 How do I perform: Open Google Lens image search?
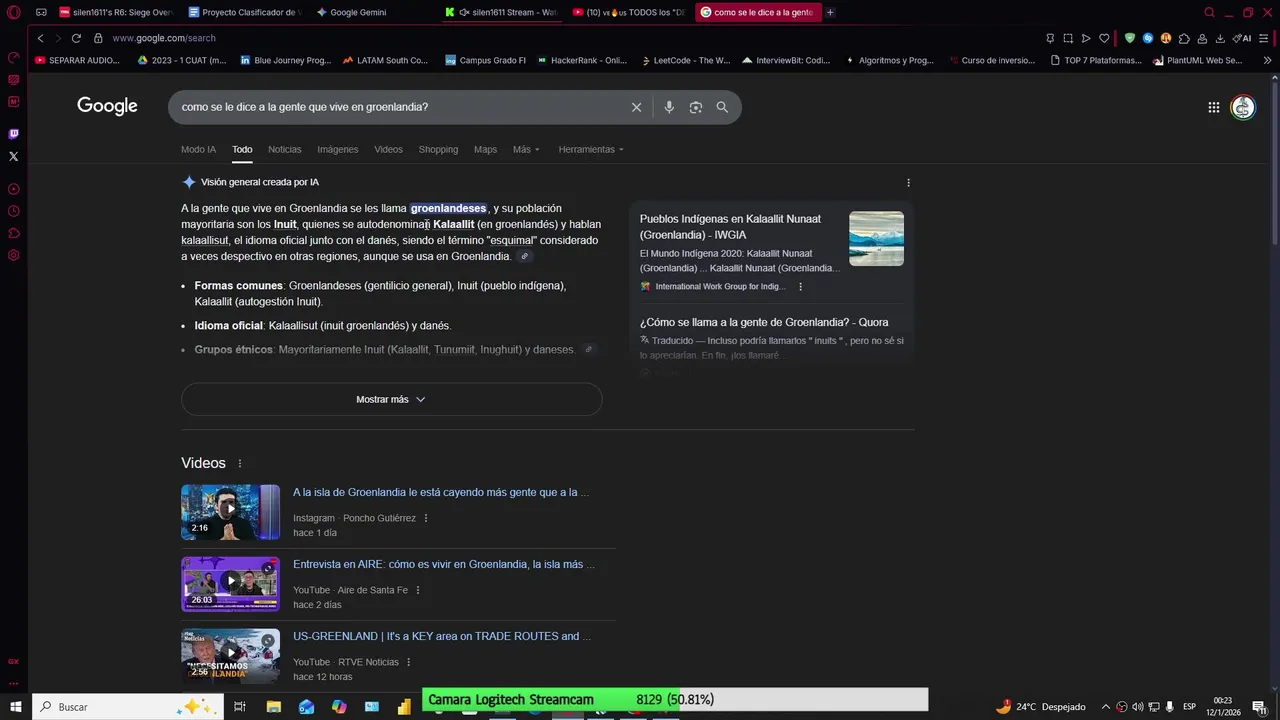coord(696,107)
